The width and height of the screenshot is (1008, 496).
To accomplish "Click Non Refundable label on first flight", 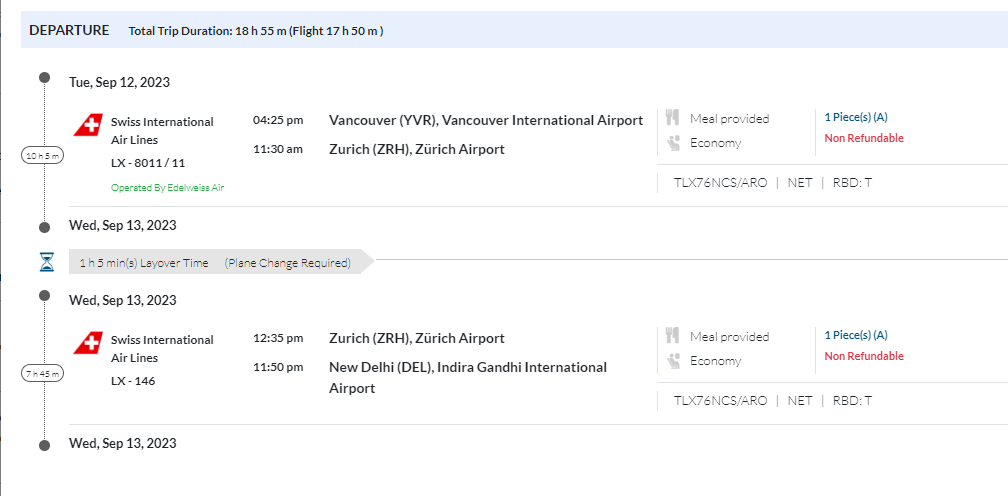I will point(863,138).
